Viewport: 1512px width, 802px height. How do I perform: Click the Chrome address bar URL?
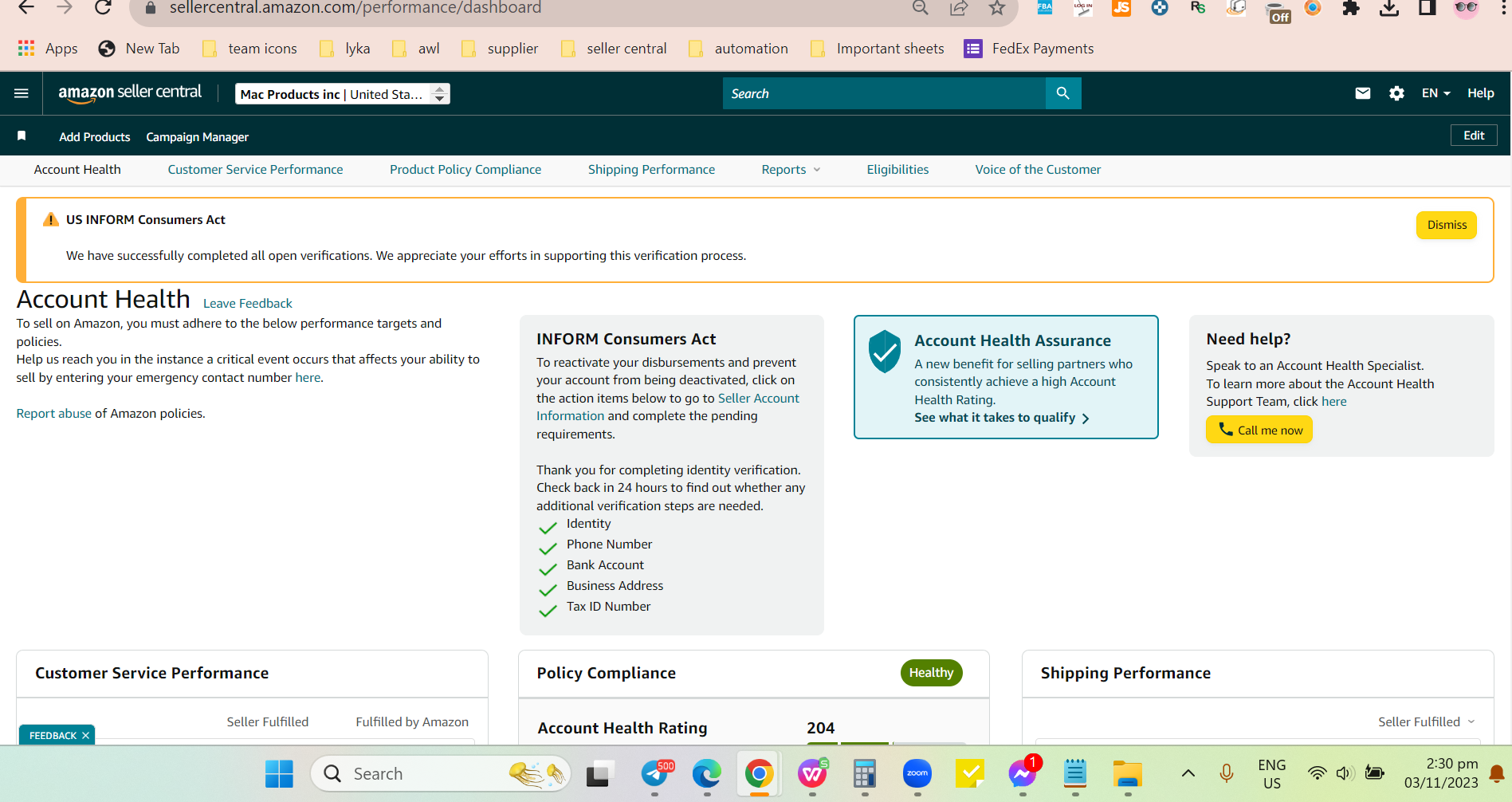tap(355, 8)
